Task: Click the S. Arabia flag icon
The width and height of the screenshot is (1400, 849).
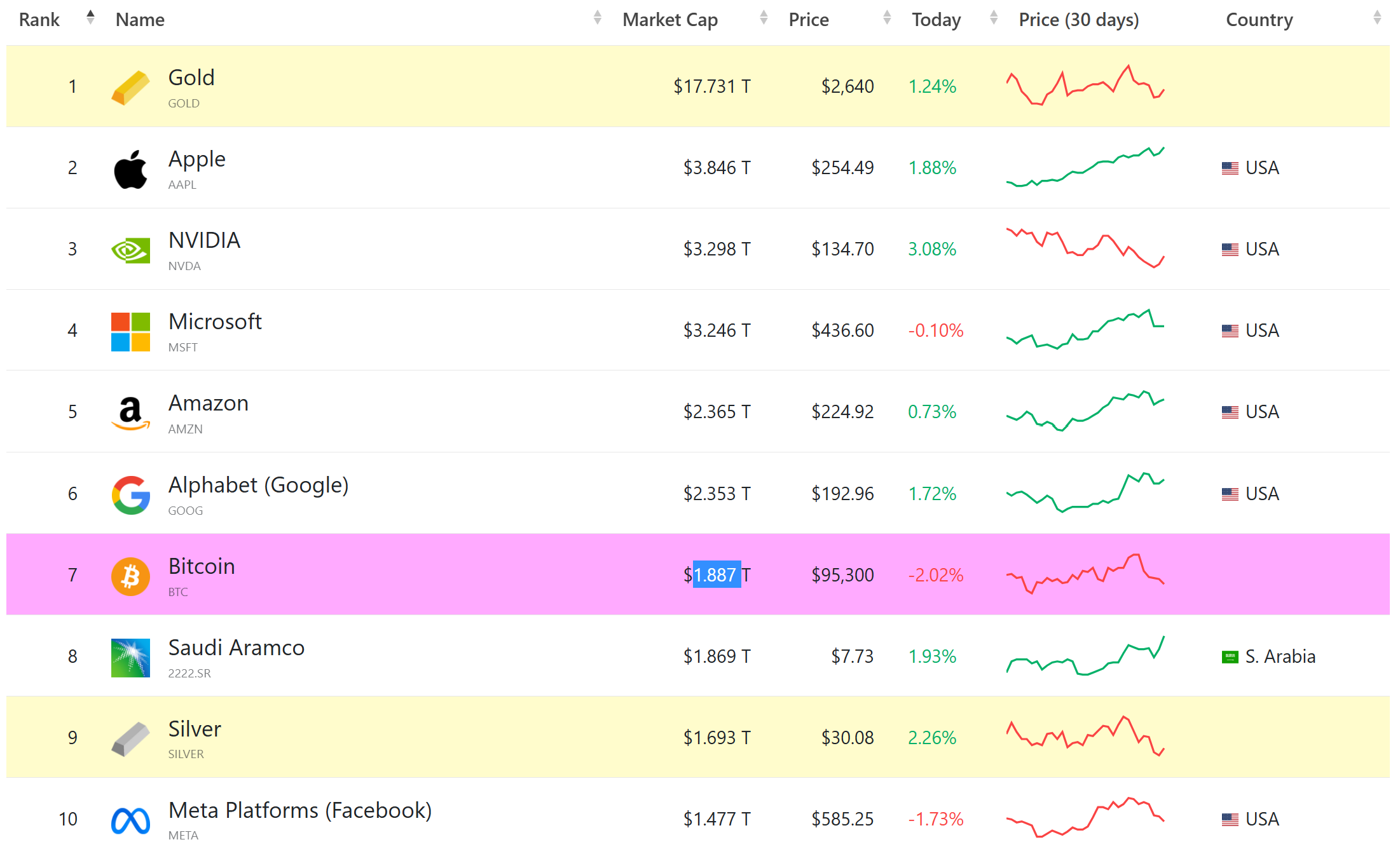Action: [x=1230, y=656]
